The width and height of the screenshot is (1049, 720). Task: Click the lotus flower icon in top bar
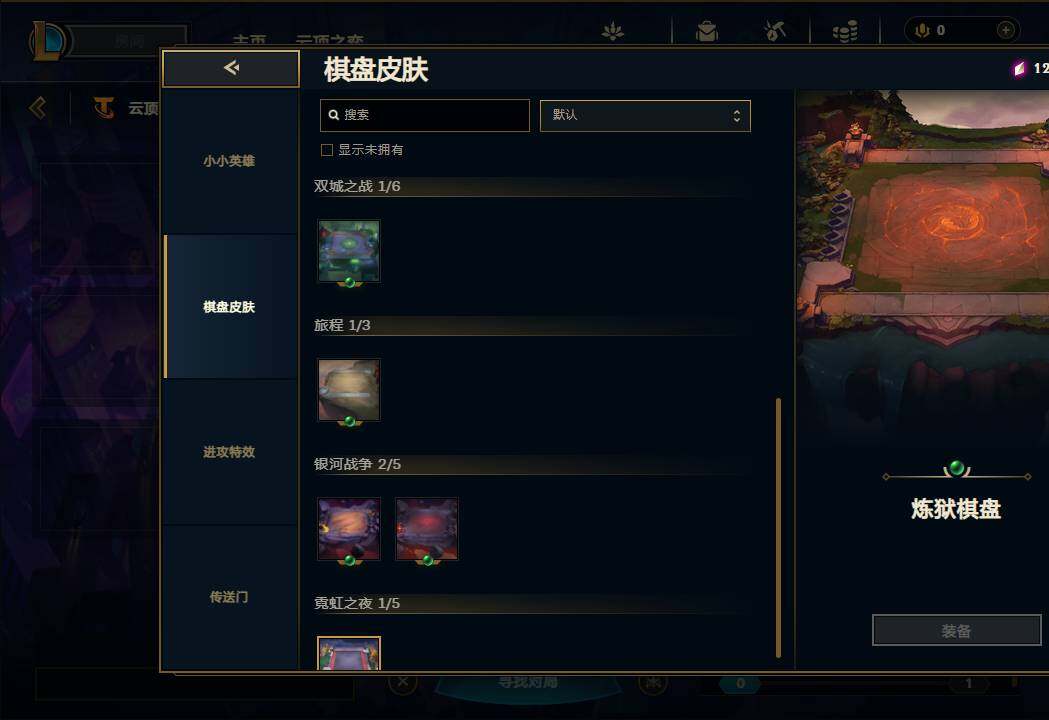(x=612, y=31)
